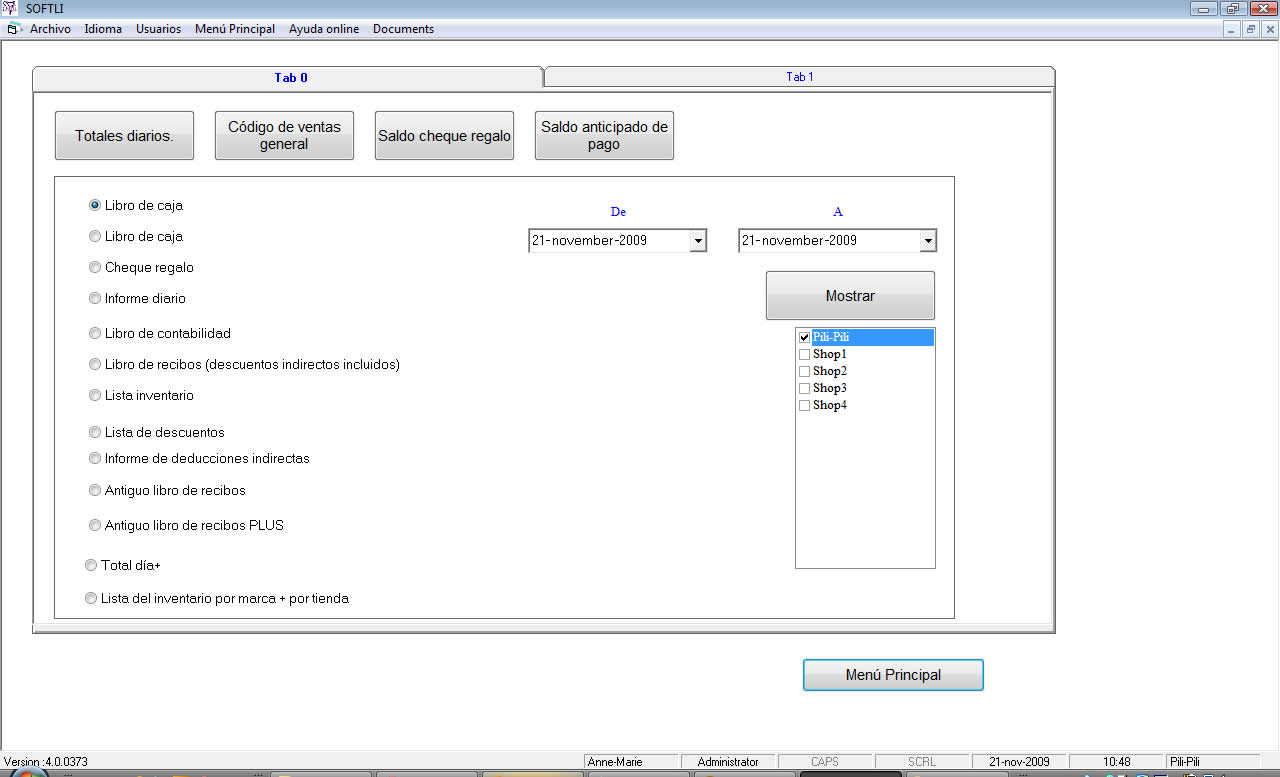Minimize the inner child window in menu bar

tap(1232, 29)
